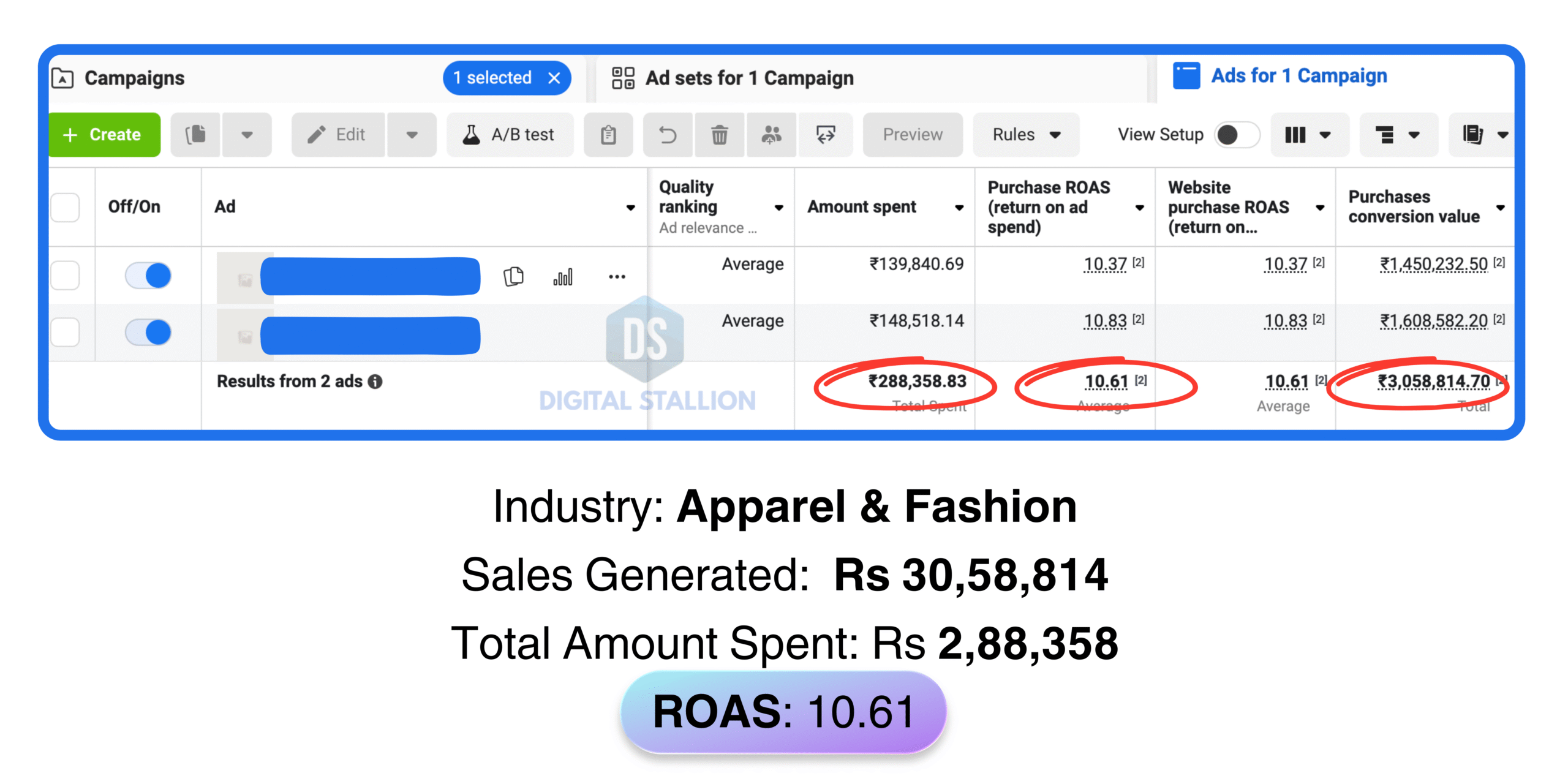Viewport: 1568px width, 784px height.
Task: Click the undo arrow icon
Action: coord(668,135)
